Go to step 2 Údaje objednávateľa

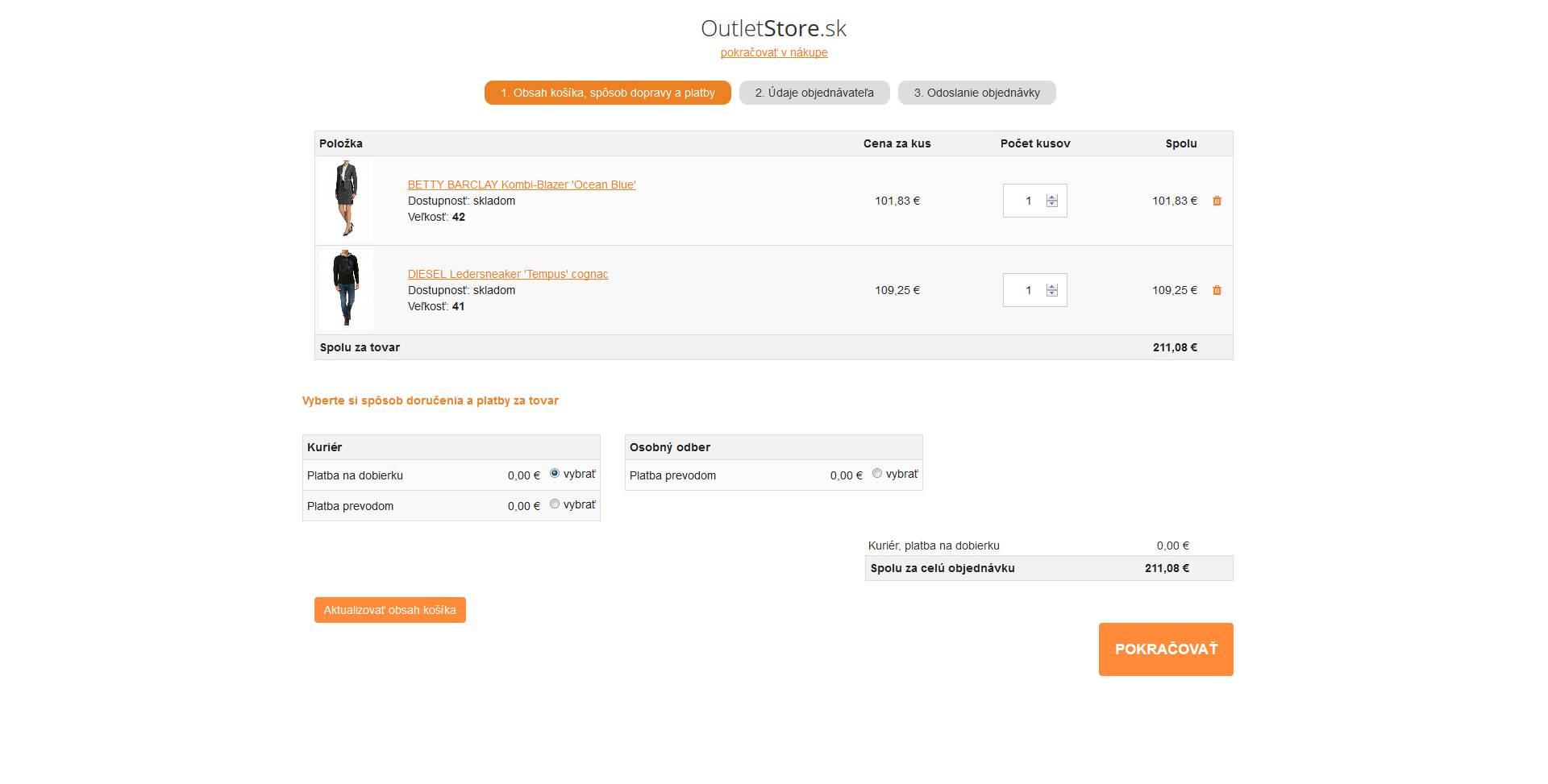point(814,93)
